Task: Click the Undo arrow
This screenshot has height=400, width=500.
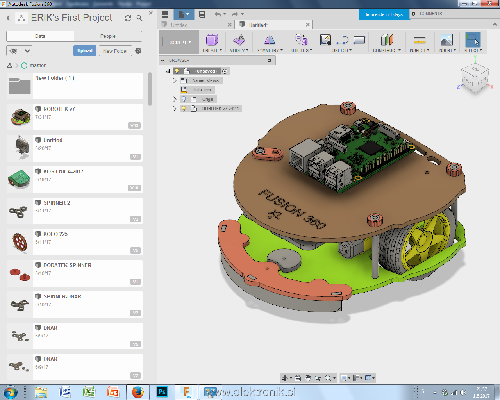Action: tap(218, 14)
